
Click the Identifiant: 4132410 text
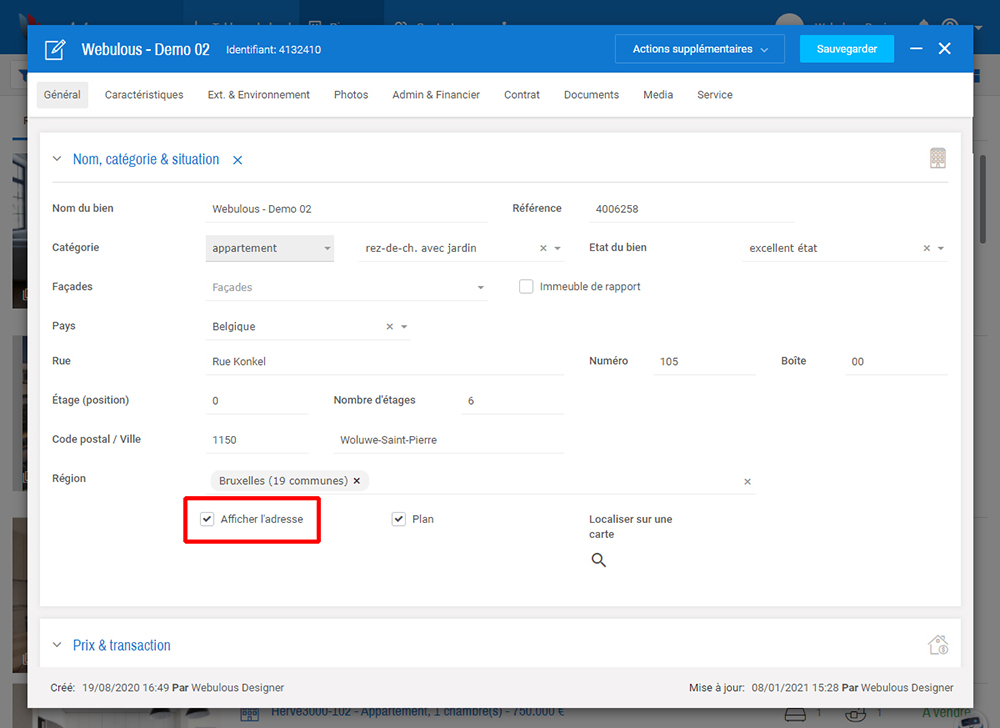274,50
